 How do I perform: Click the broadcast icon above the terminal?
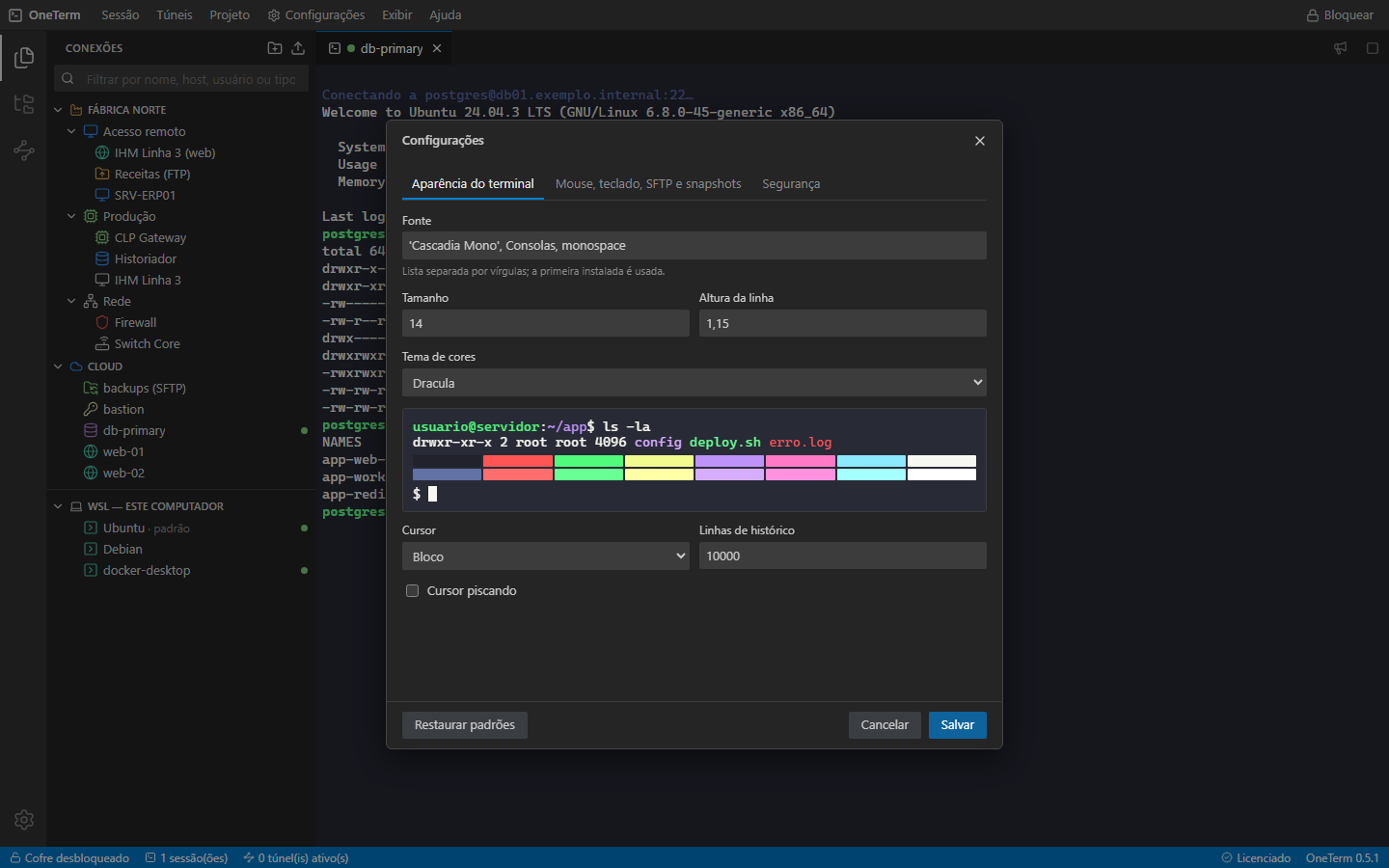click(1341, 48)
